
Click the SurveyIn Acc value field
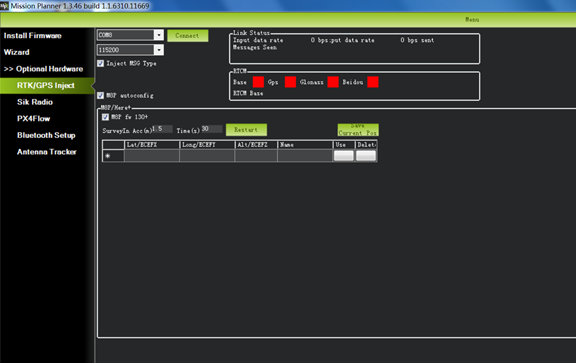(162, 129)
